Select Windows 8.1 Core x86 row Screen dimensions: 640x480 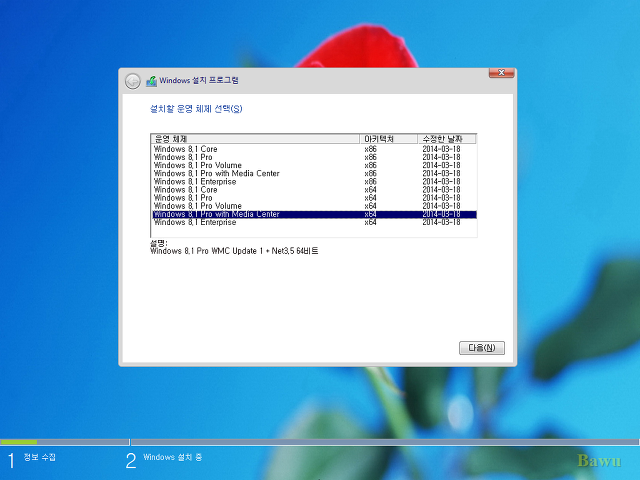[314, 149]
